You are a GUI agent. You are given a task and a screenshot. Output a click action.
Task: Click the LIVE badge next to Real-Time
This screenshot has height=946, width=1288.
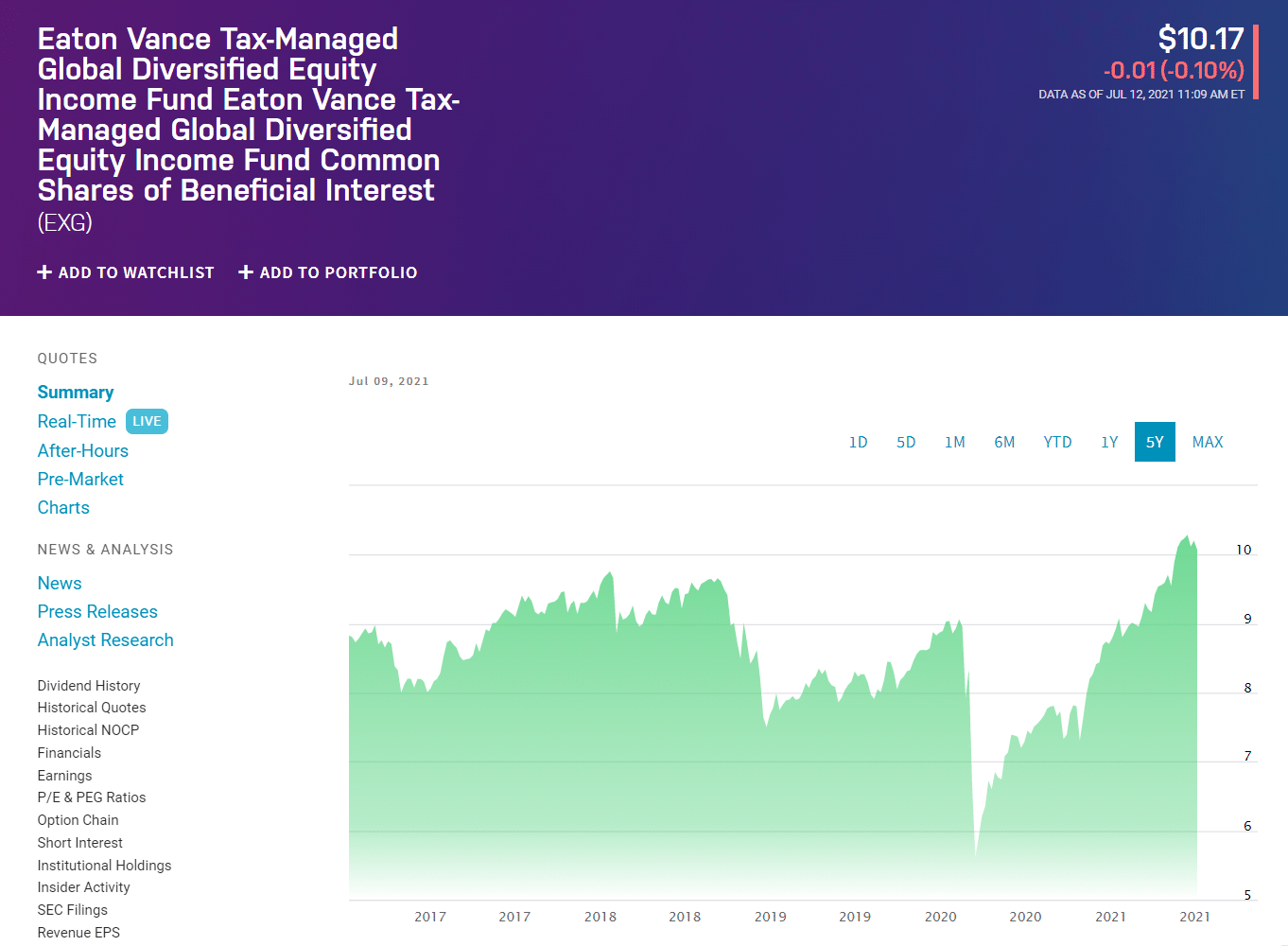[x=147, y=421]
